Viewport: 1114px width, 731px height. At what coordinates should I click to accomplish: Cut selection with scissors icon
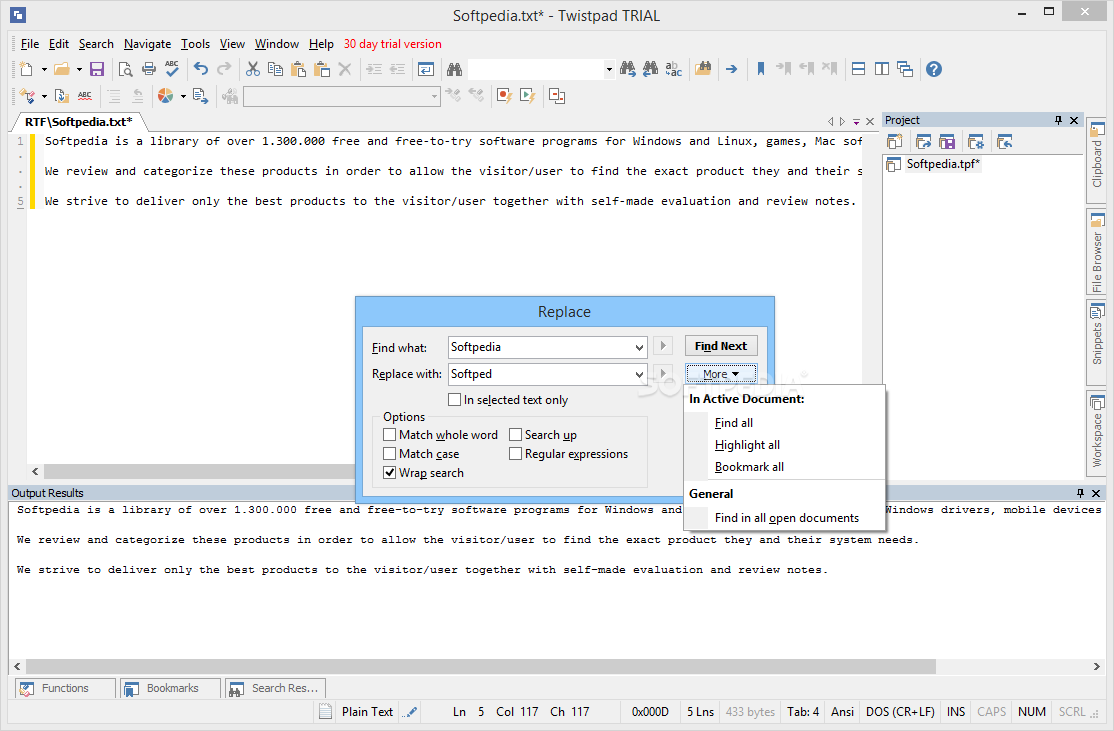click(x=253, y=69)
